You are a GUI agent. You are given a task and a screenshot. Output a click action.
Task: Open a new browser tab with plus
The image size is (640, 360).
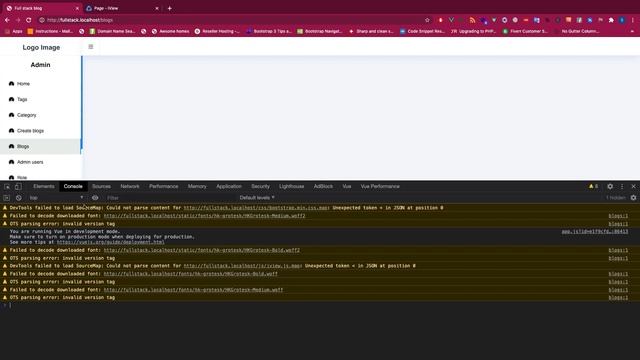click(x=169, y=8)
